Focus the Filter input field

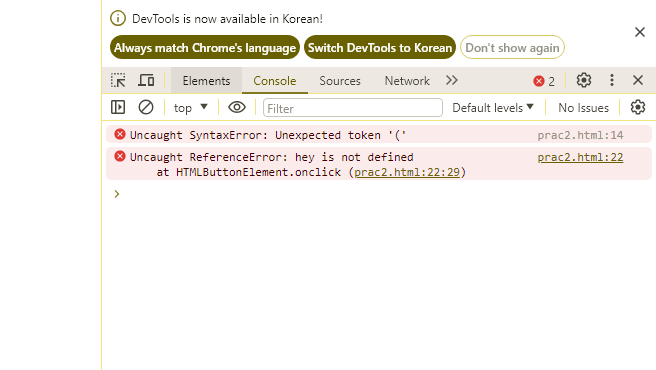point(353,108)
